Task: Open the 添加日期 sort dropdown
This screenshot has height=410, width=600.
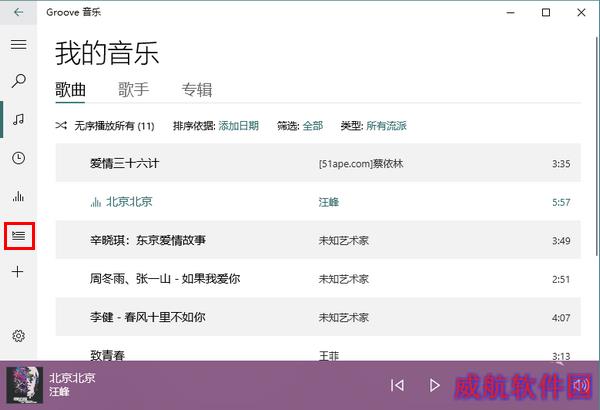Action: [x=238, y=126]
